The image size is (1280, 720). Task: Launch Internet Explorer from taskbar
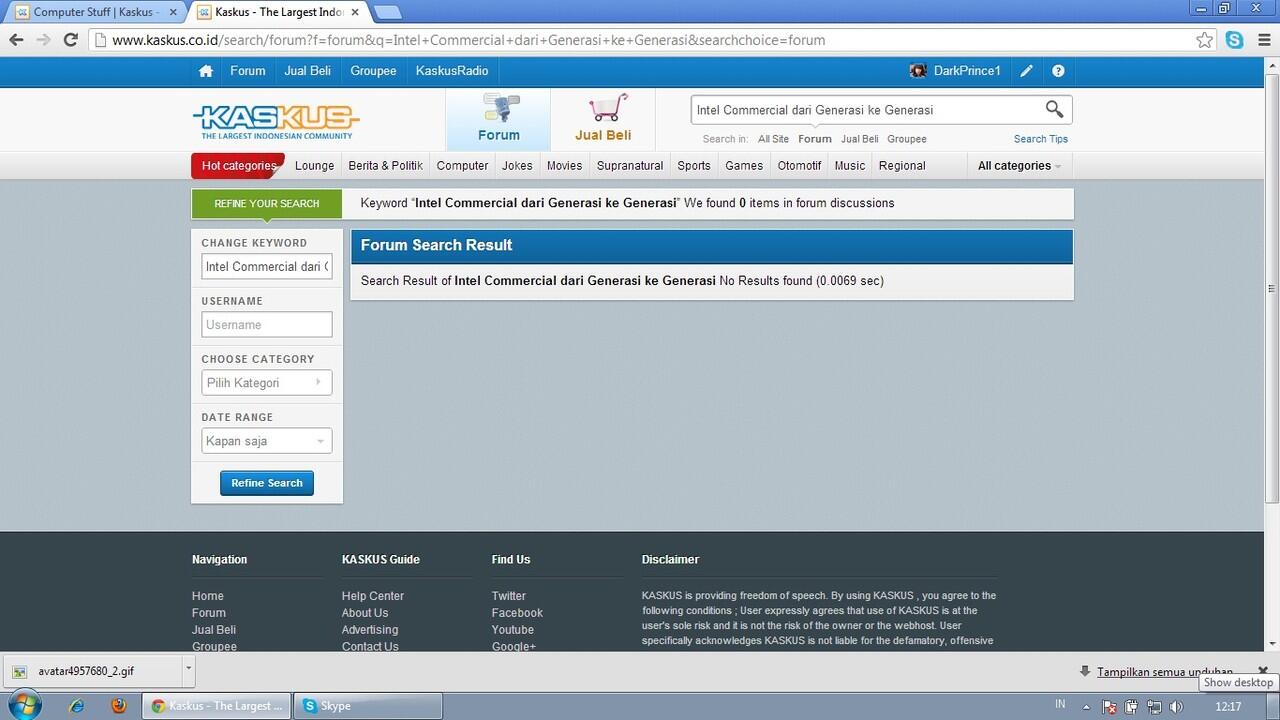[x=77, y=706]
